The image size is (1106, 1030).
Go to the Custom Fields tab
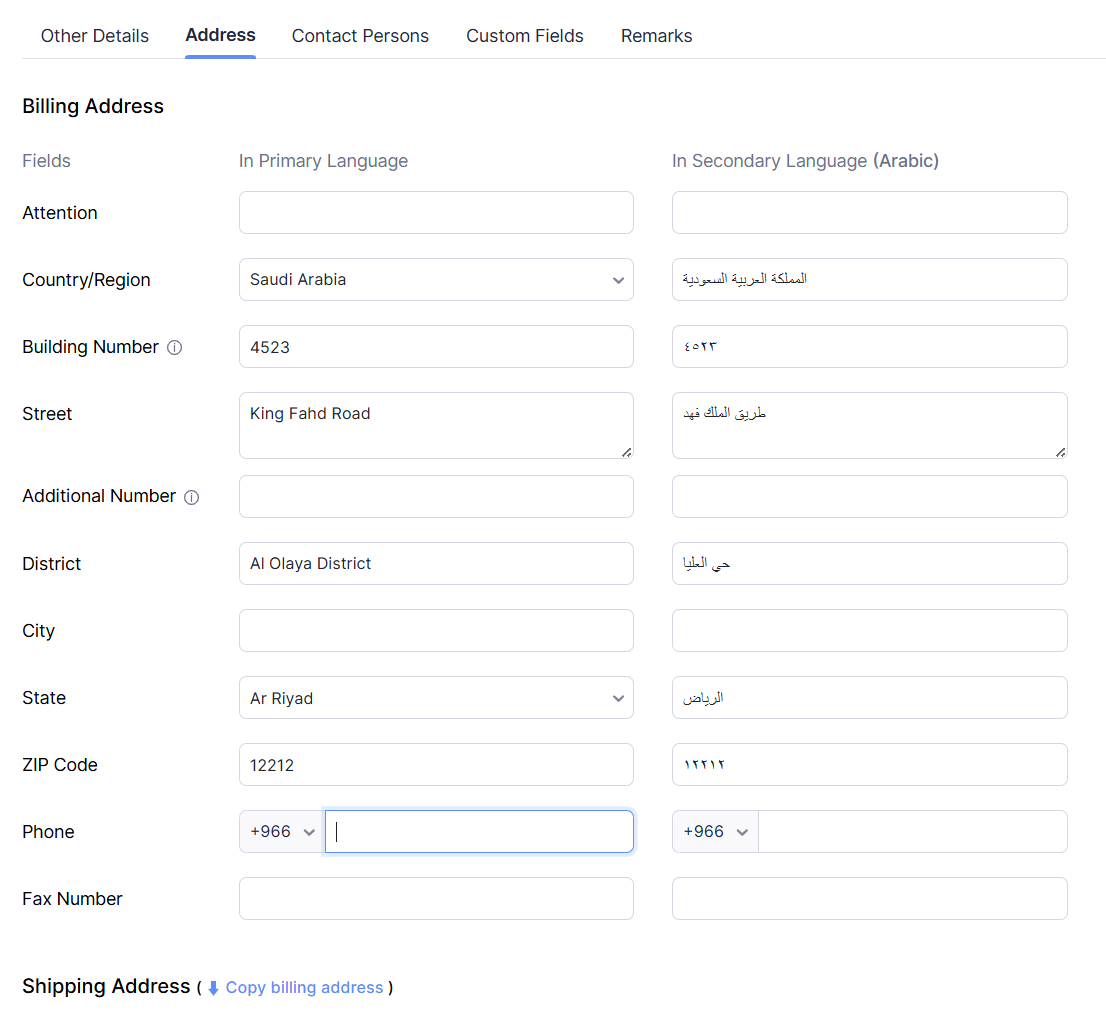pos(525,36)
